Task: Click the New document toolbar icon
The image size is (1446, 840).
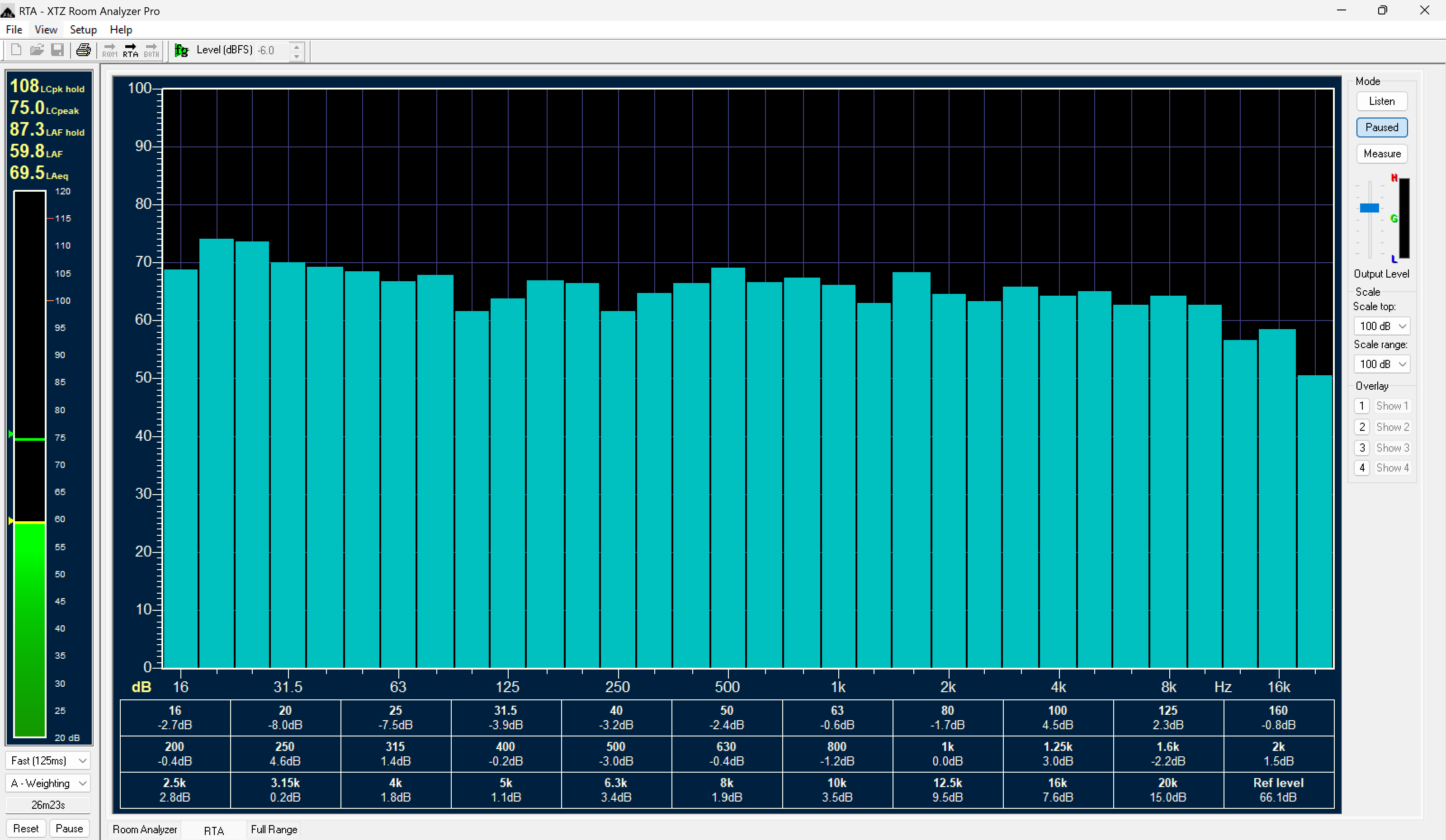Action: pos(16,50)
